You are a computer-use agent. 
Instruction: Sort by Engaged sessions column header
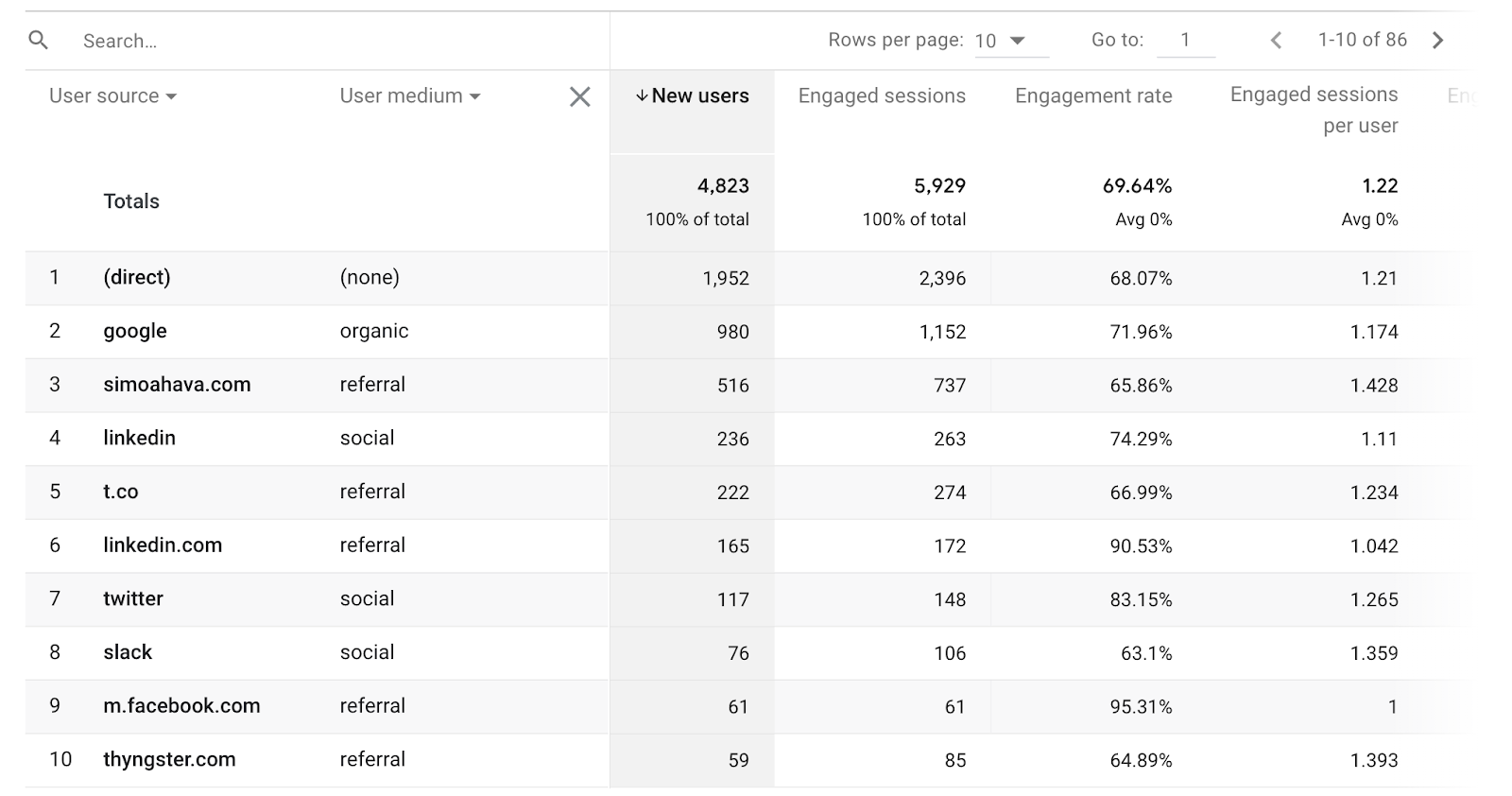pyautogui.click(x=881, y=95)
